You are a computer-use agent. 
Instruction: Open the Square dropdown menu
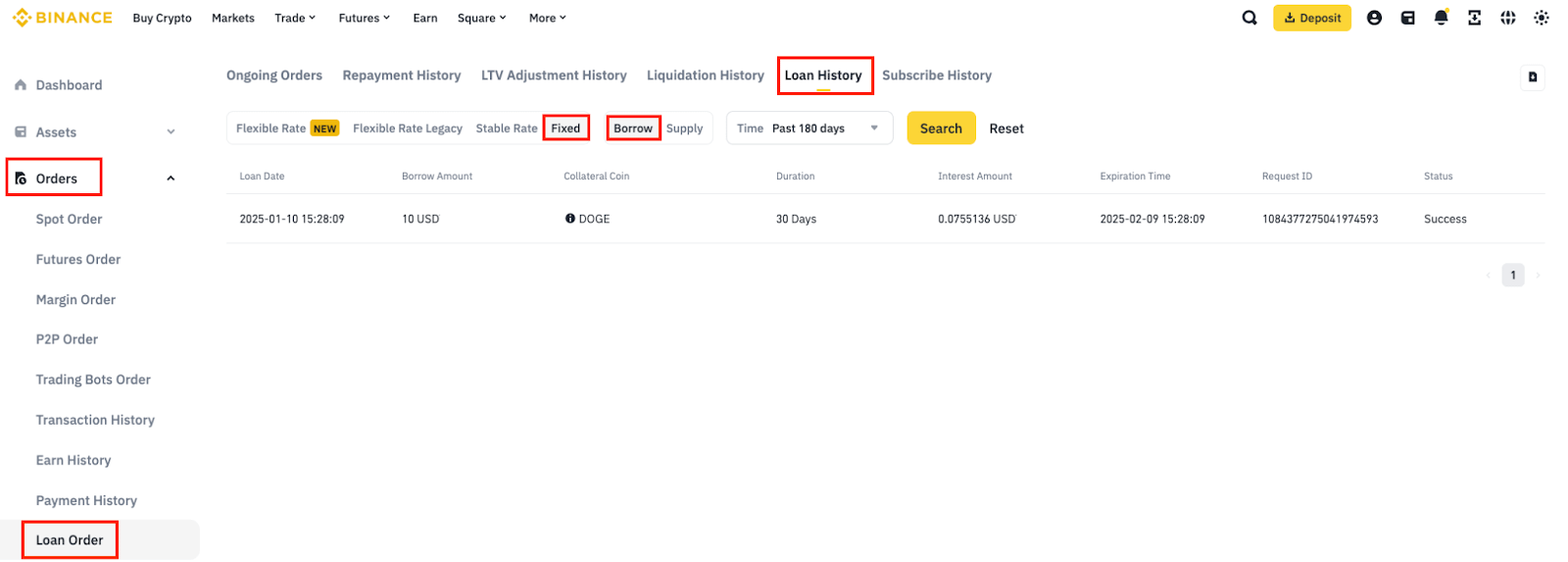tap(481, 18)
